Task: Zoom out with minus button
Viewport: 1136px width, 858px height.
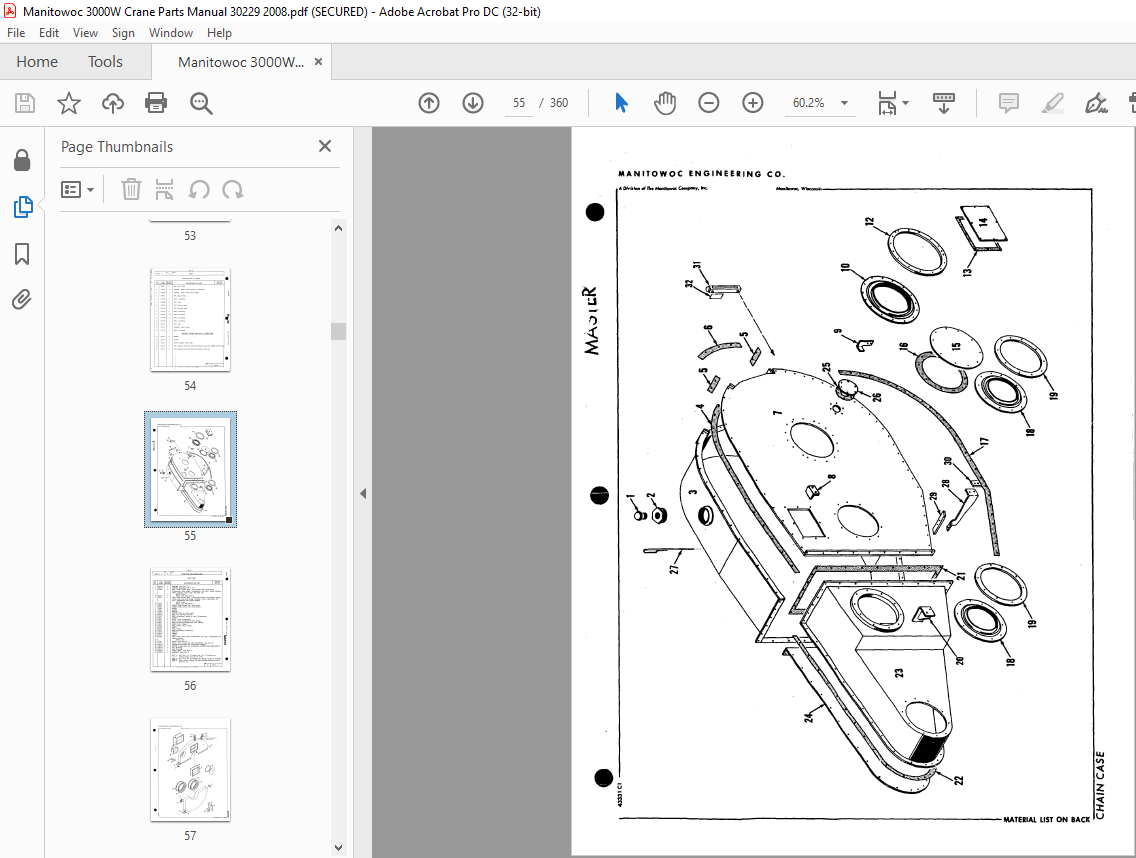Action: 709,103
